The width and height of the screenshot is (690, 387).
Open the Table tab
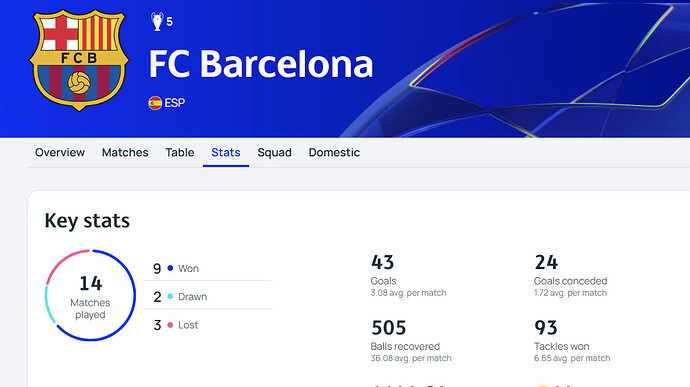coord(180,152)
